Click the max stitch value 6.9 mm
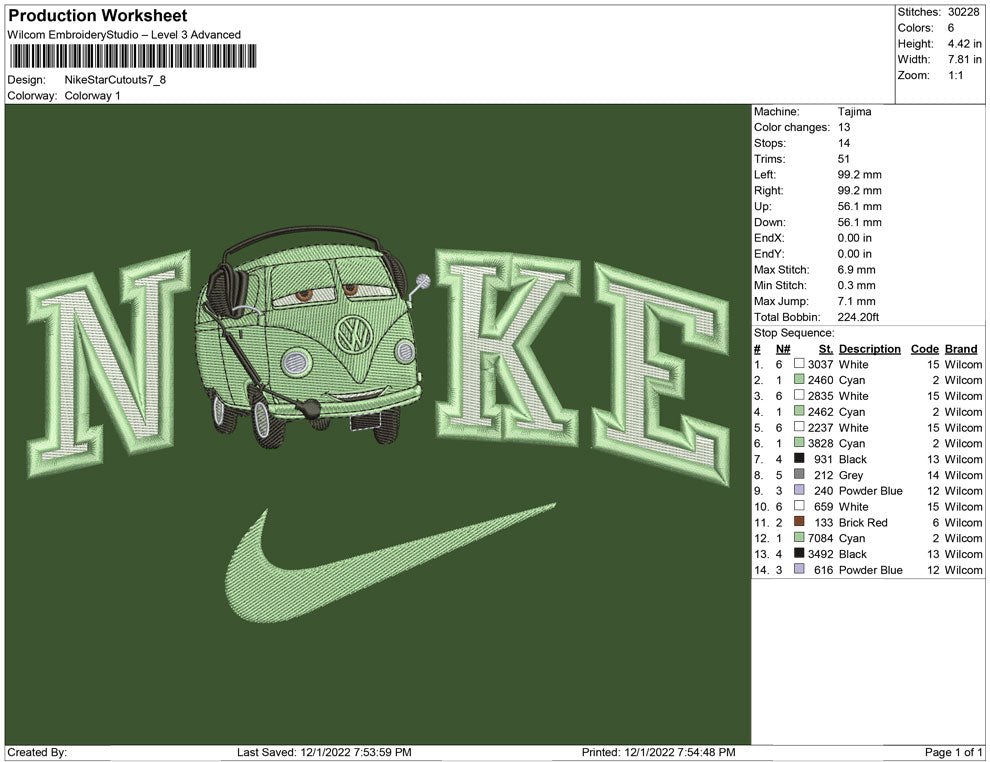990x762 pixels. pyautogui.click(x=856, y=270)
